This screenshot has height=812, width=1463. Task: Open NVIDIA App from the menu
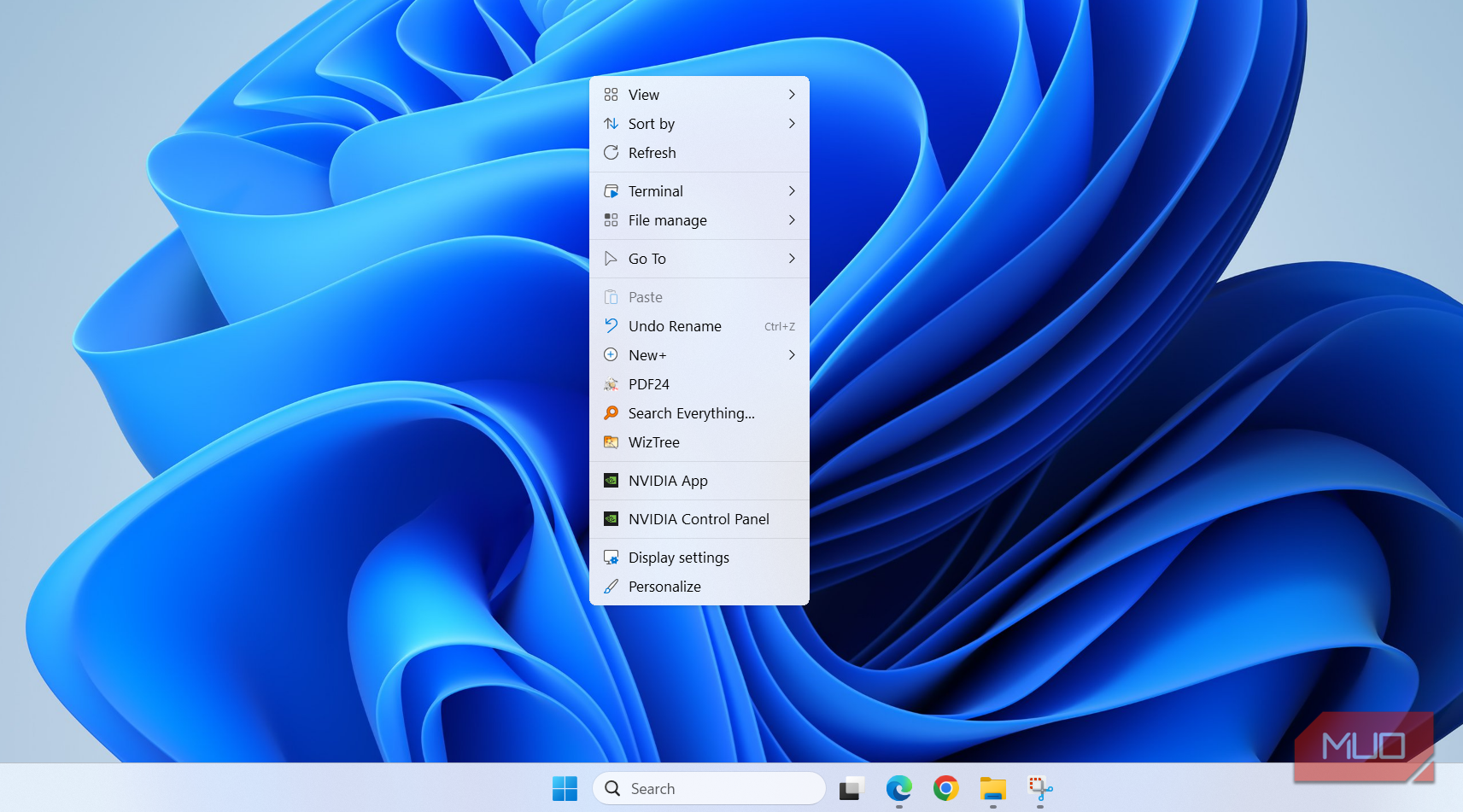tap(699, 481)
